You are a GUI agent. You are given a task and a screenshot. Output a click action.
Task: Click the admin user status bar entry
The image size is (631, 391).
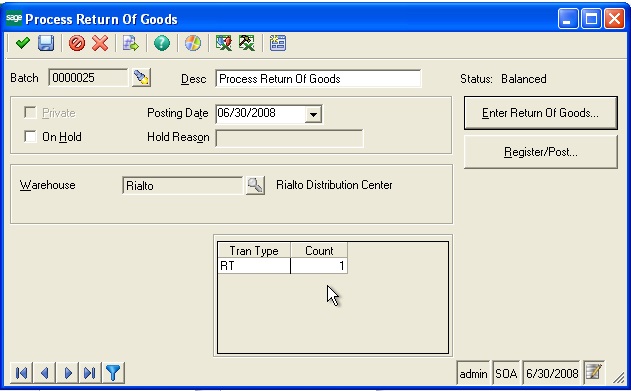(473, 373)
